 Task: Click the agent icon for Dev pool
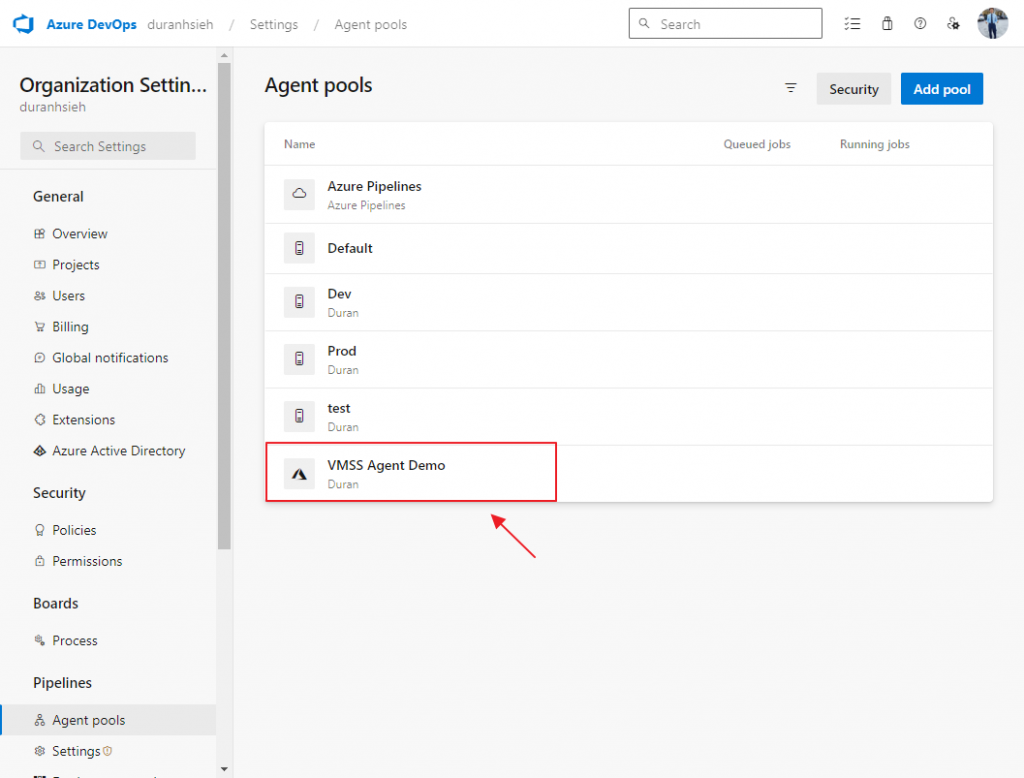click(x=299, y=302)
